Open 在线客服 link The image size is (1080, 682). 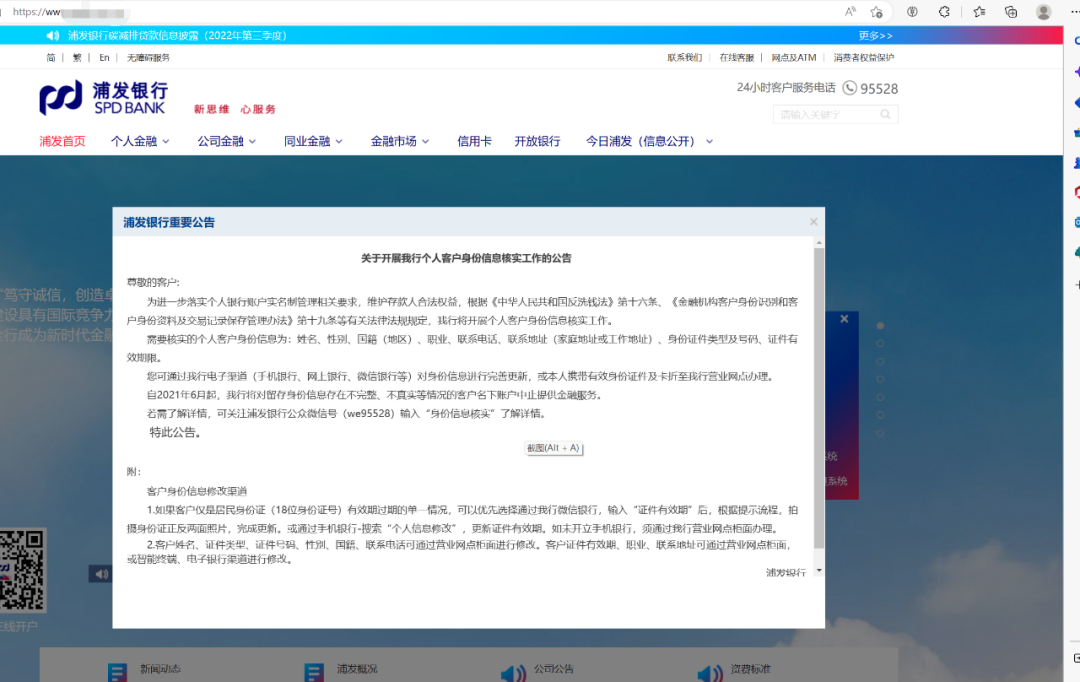(737, 58)
